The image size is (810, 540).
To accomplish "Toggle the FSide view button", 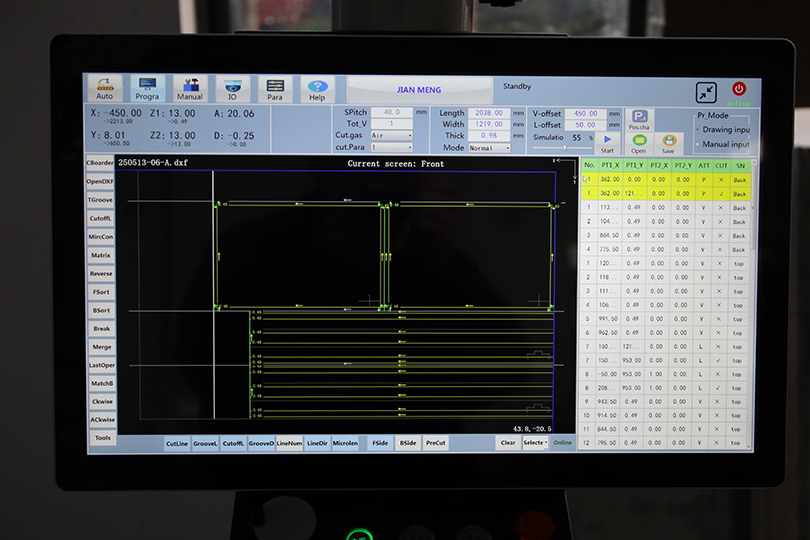I will click(x=380, y=442).
